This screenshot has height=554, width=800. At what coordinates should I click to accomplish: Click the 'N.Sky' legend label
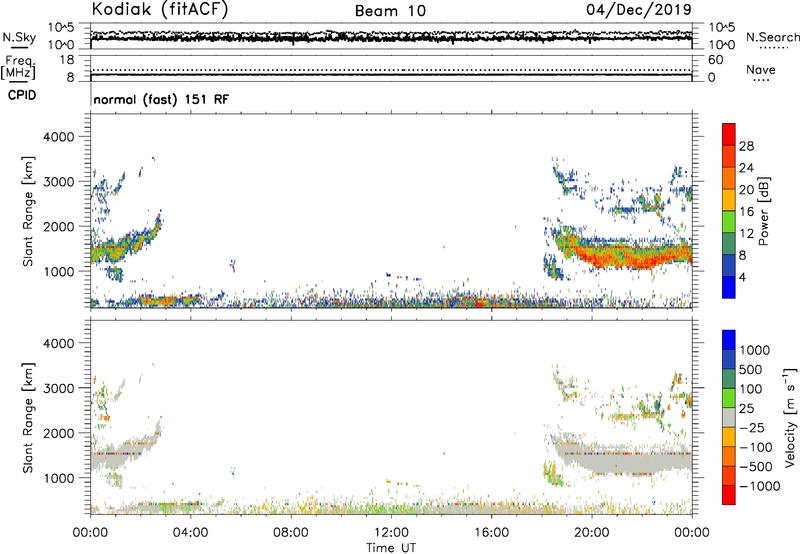pyautogui.click(x=19, y=38)
